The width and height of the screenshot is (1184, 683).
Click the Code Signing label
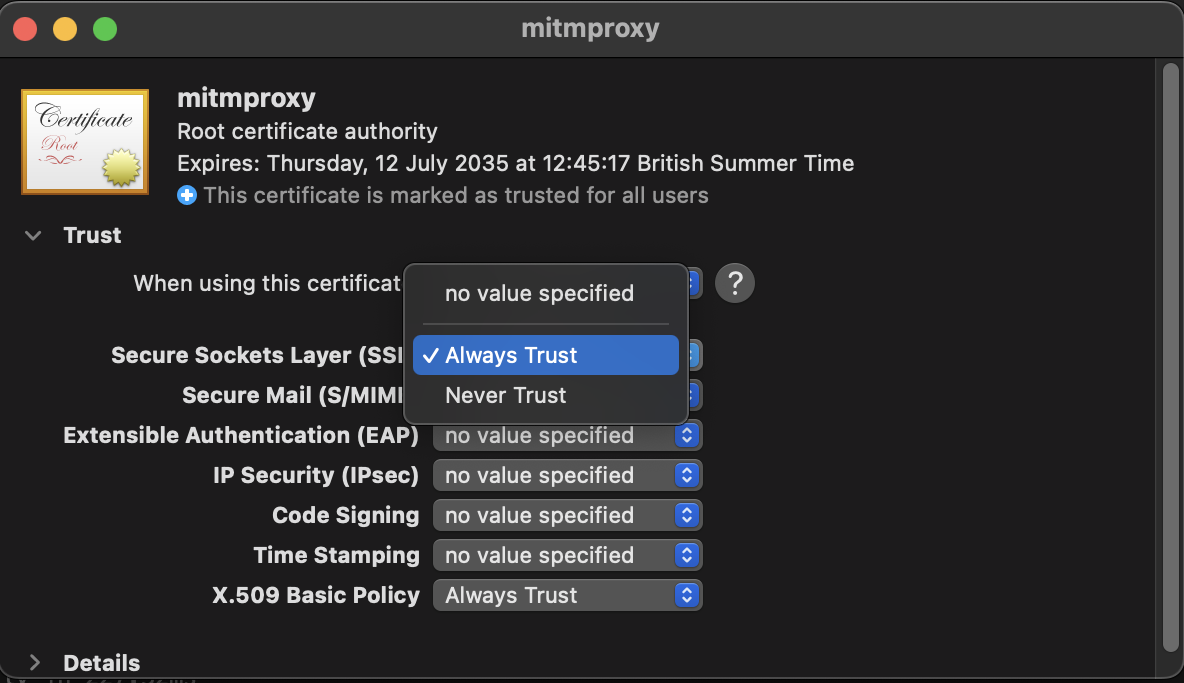346,515
